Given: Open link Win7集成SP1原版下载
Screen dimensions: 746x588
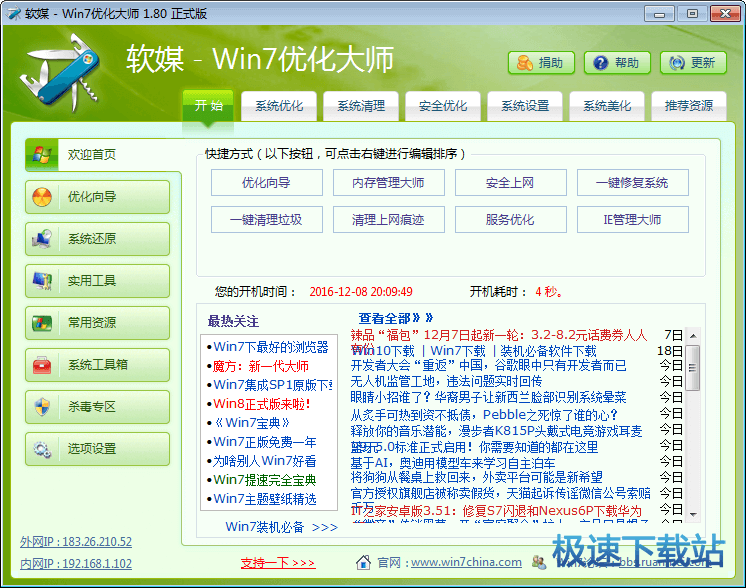Looking at the screenshot, I should 273,384.
